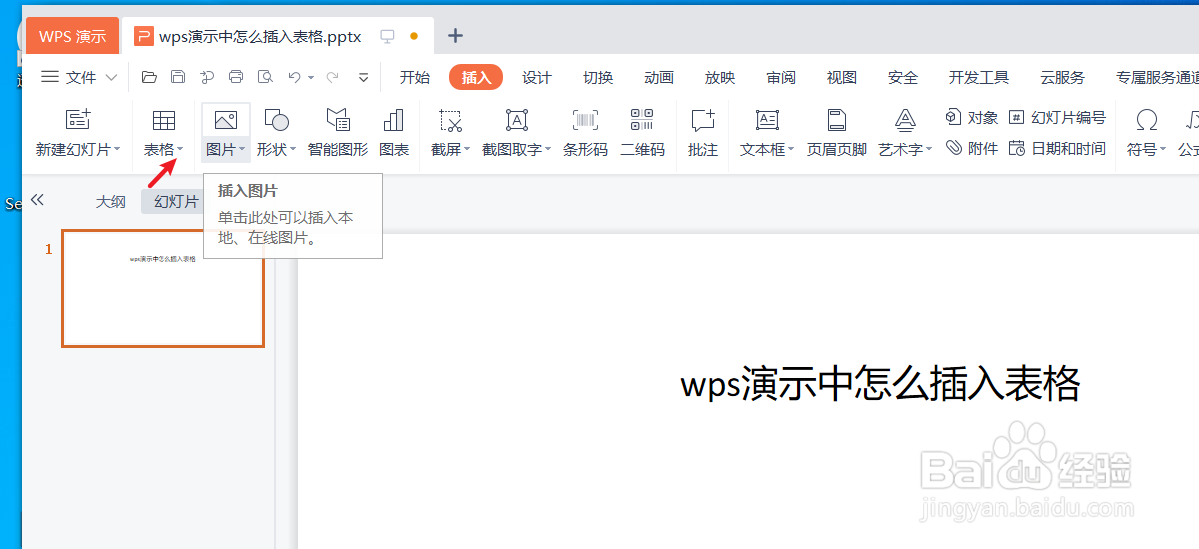Click the Picture (图片) icon
This screenshot has height=549, width=1199.
[x=226, y=120]
